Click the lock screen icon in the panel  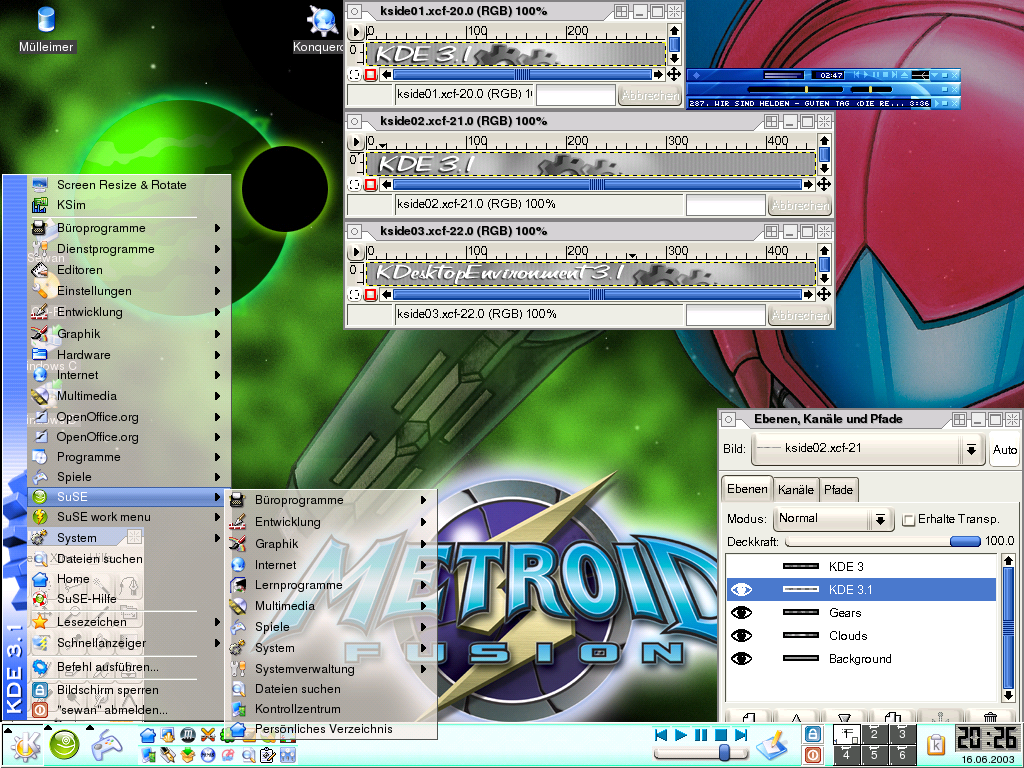[x=813, y=735]
